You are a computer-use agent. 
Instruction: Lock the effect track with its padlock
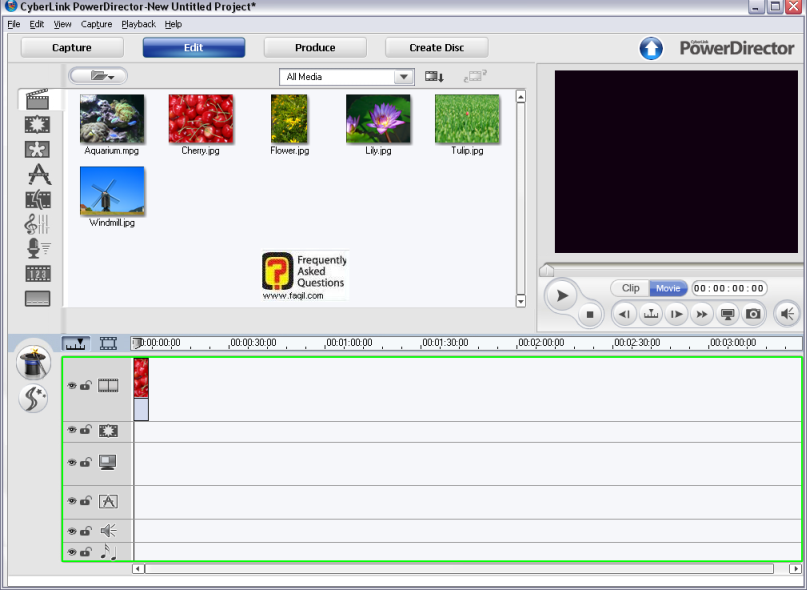(86, 429)
